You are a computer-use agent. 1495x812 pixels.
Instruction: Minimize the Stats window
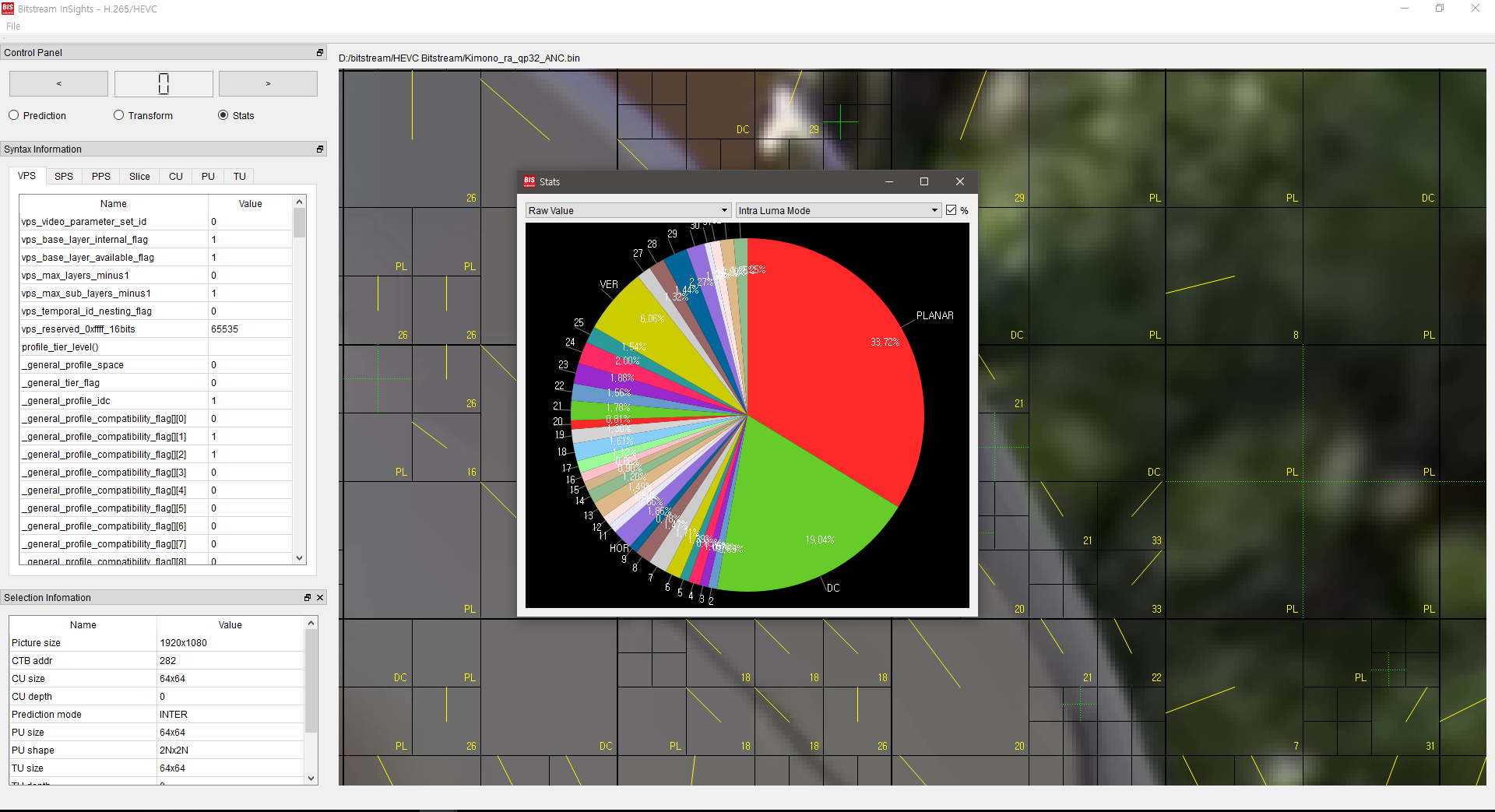coord(889,181)
